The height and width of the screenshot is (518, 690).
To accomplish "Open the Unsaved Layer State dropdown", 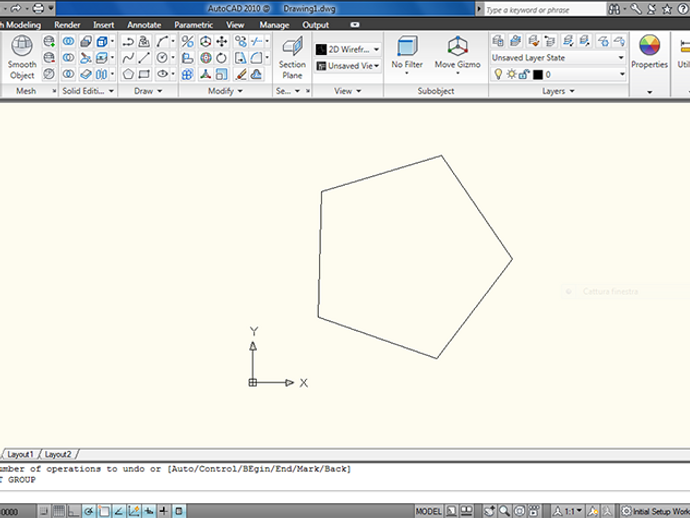I will [558, 58].
